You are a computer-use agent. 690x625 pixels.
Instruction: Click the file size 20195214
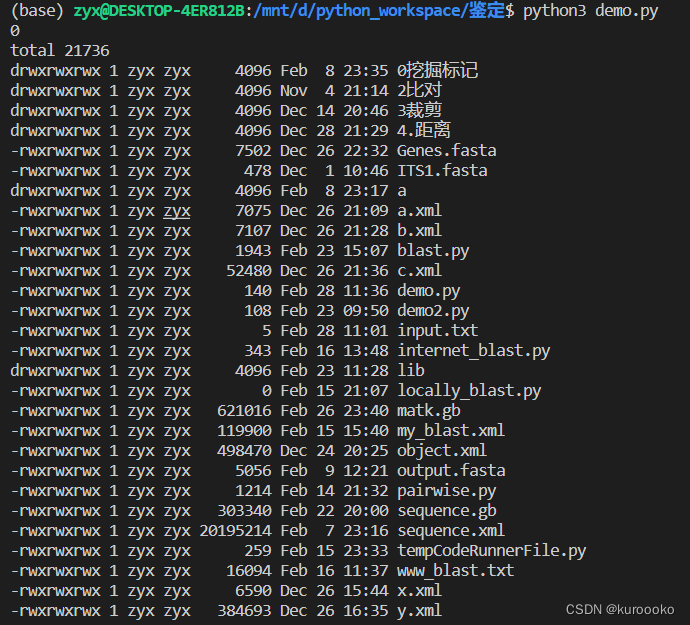click(x=235, y=531)
